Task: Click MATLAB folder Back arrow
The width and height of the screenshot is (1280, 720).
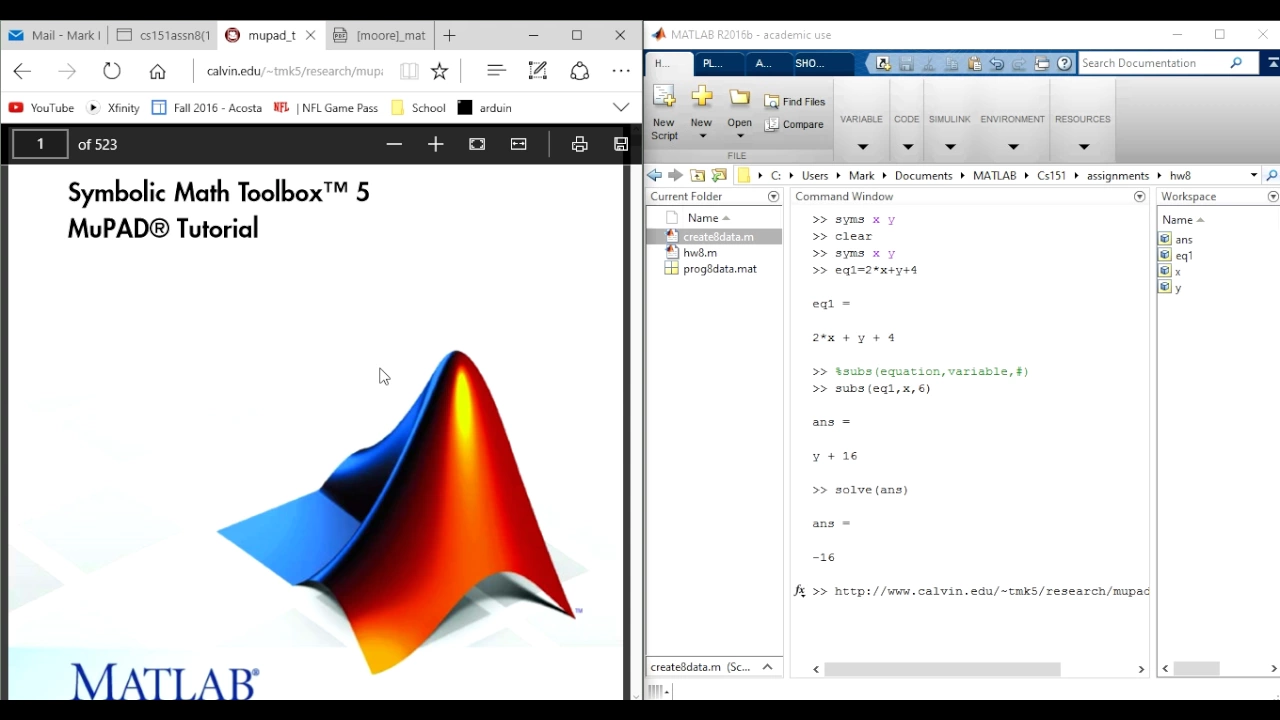Action: pyautogui.click(x=654, y=175)
